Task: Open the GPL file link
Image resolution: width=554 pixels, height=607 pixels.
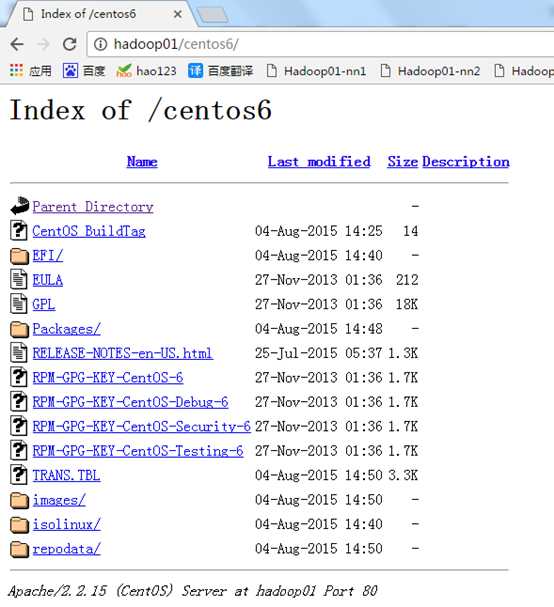Action: tap(44, 304)
